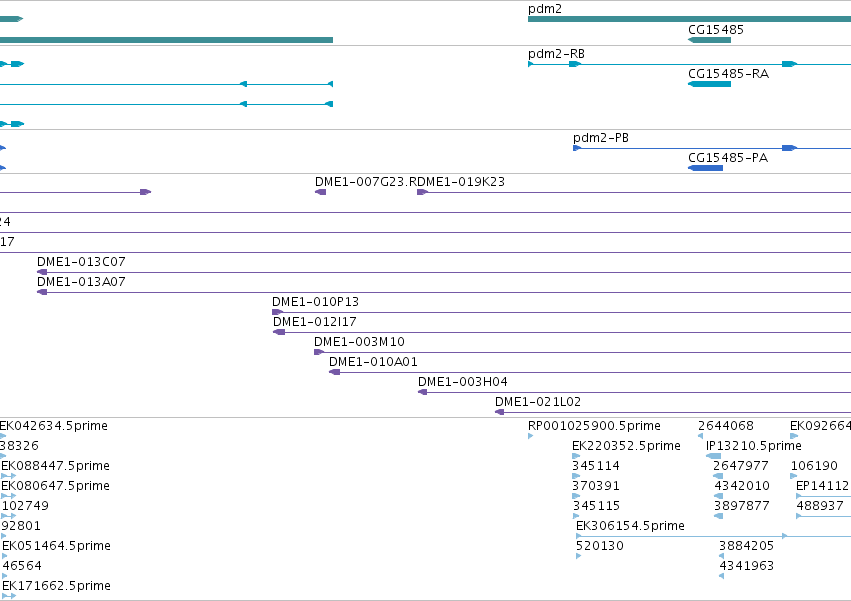Viewport: 851px width, 601px height.
Task: Click the EK171662.5prime label
Action: pyautogui.click(x=56, y=586)
